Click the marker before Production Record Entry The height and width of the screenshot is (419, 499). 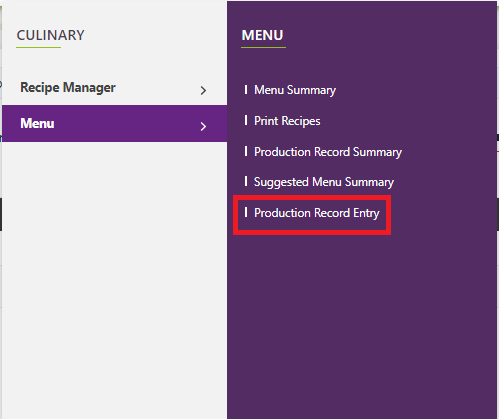coord(246,212)
